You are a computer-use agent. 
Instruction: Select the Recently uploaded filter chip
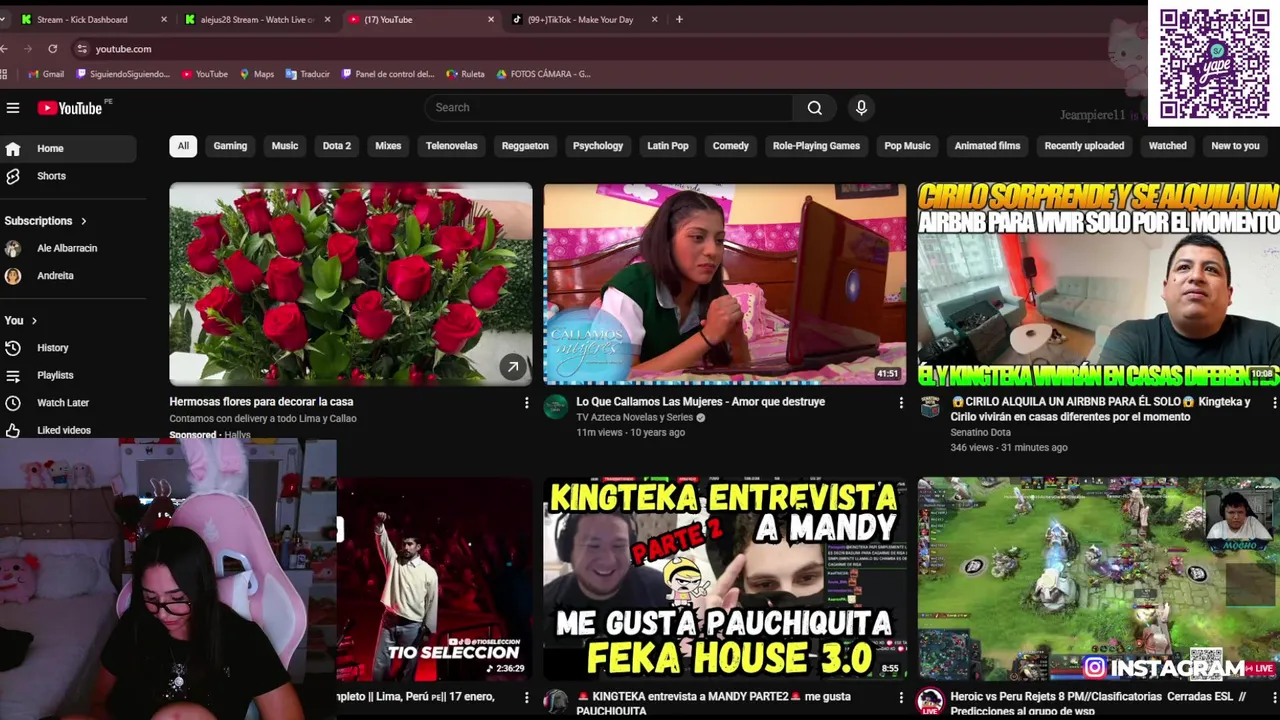pos(1084,146)
